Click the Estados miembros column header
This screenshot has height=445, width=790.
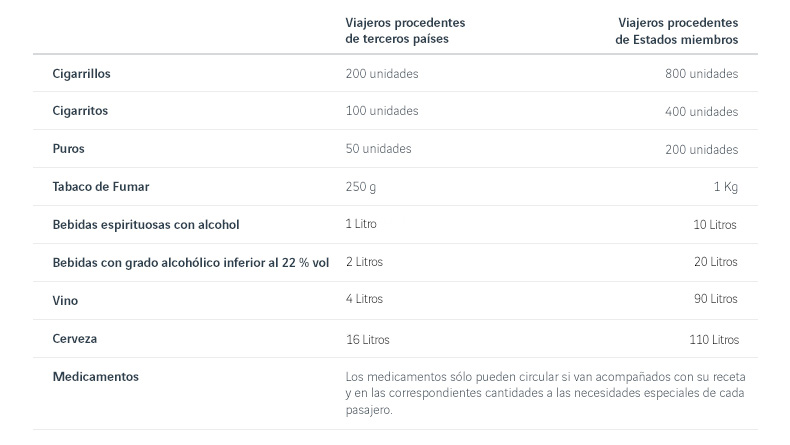pyautogui.click(x=677, y=31)
